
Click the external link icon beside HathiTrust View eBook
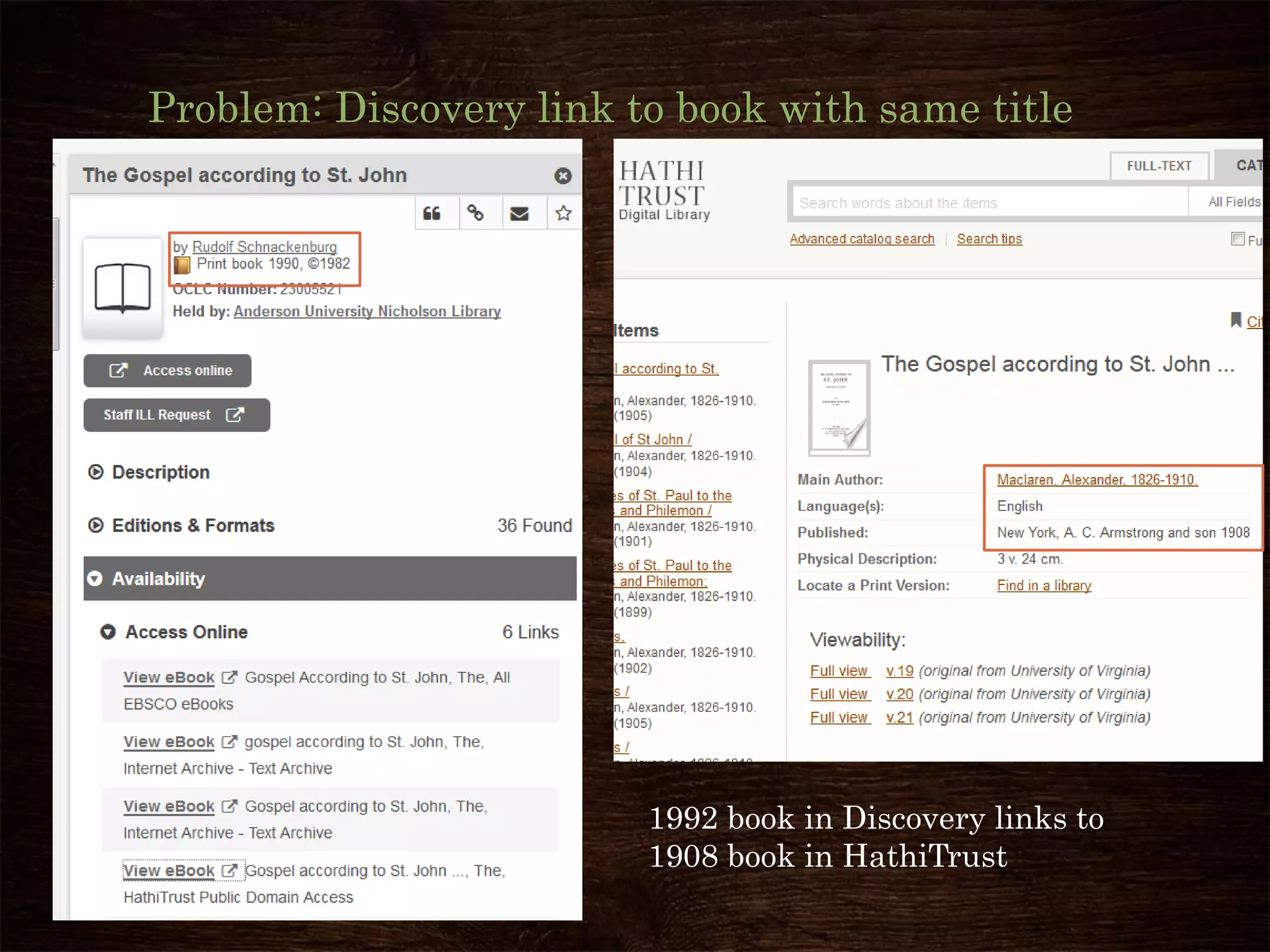coord(229,871)
